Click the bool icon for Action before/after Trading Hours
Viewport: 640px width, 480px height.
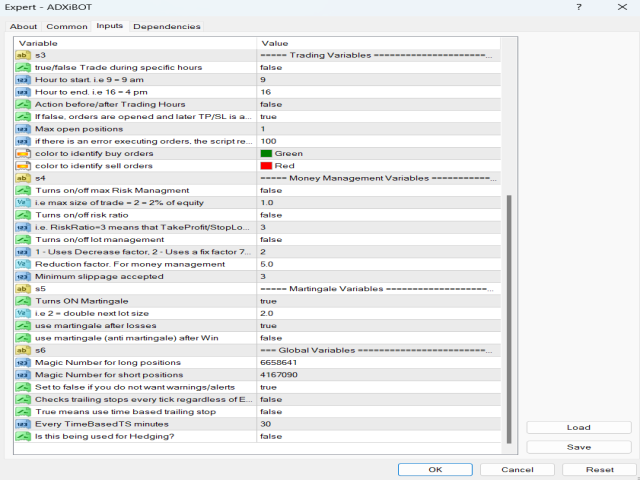tap(23, 104)
